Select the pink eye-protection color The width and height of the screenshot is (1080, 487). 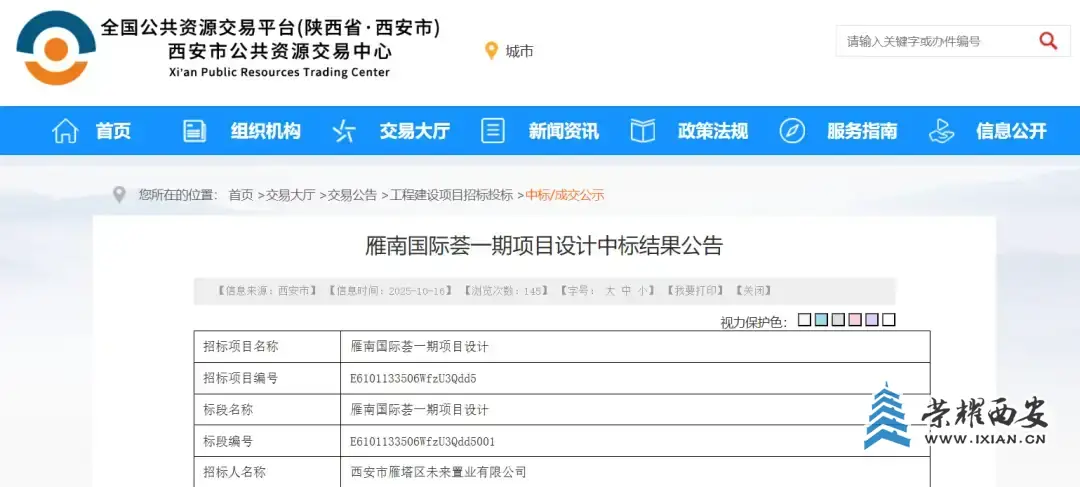pyautogui.click(x=854, y=320)
